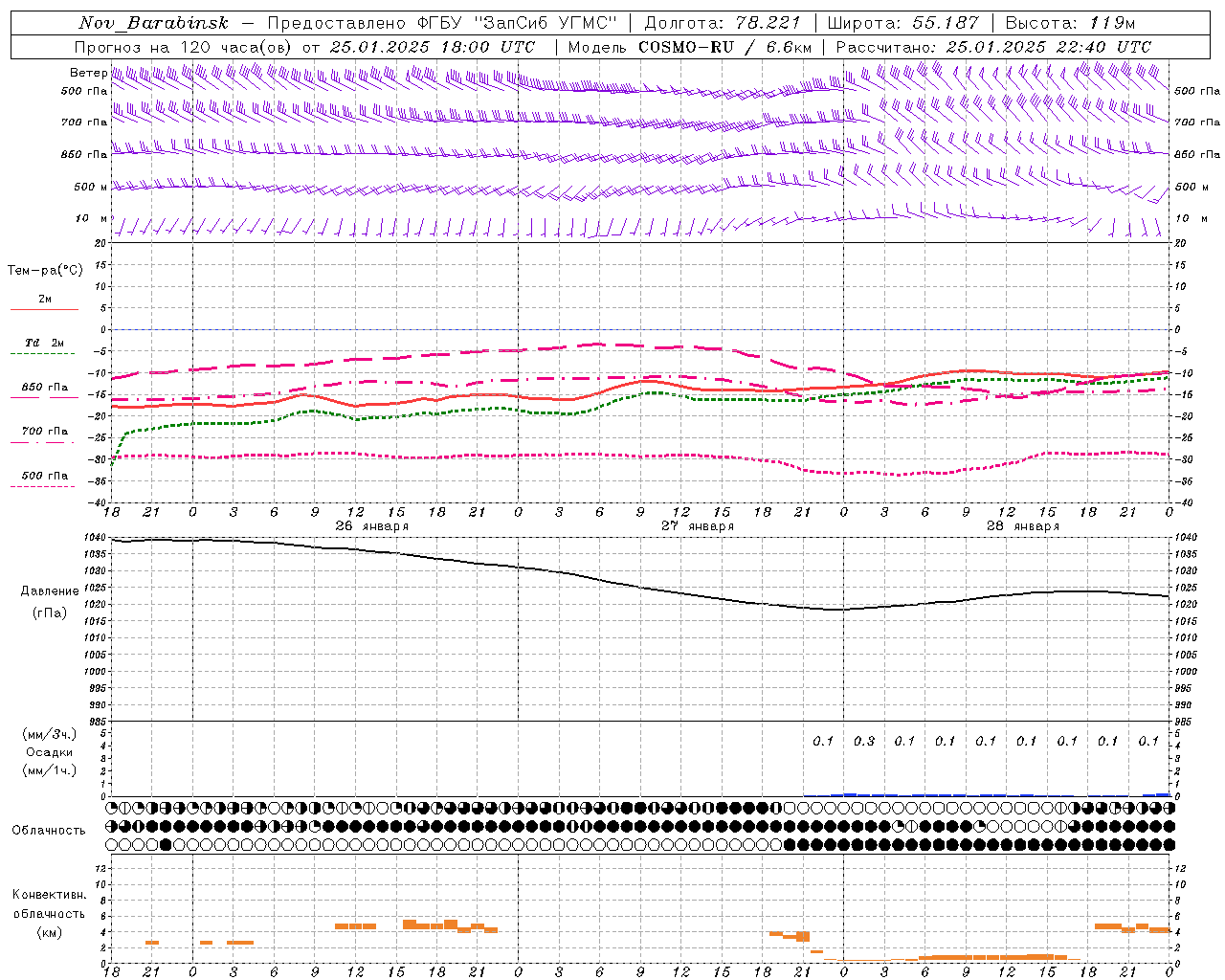The width and height of the screenshot is (1225, 980).
Task: Click the 'Облачность' cloudiness label
Action: (x=49, y=830)
